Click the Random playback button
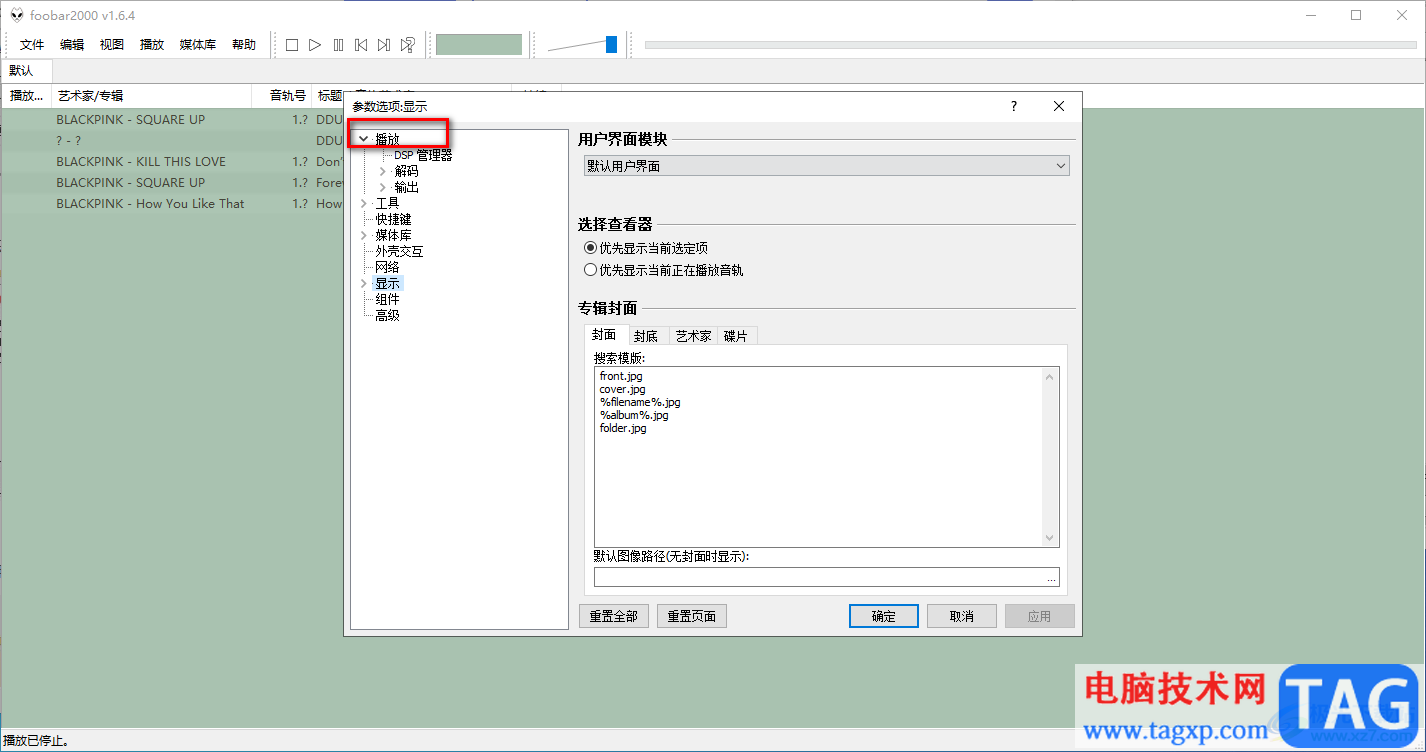The image size is (1426, 752). click(x=408, y=45)
